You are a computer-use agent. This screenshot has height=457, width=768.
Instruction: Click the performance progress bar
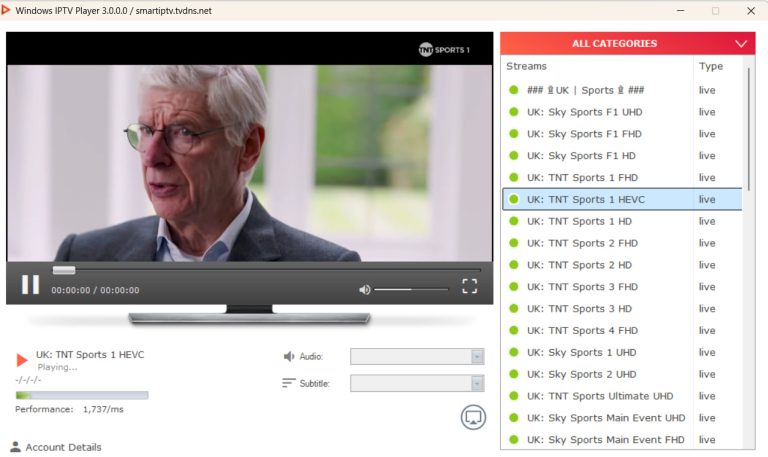(82, 395)
